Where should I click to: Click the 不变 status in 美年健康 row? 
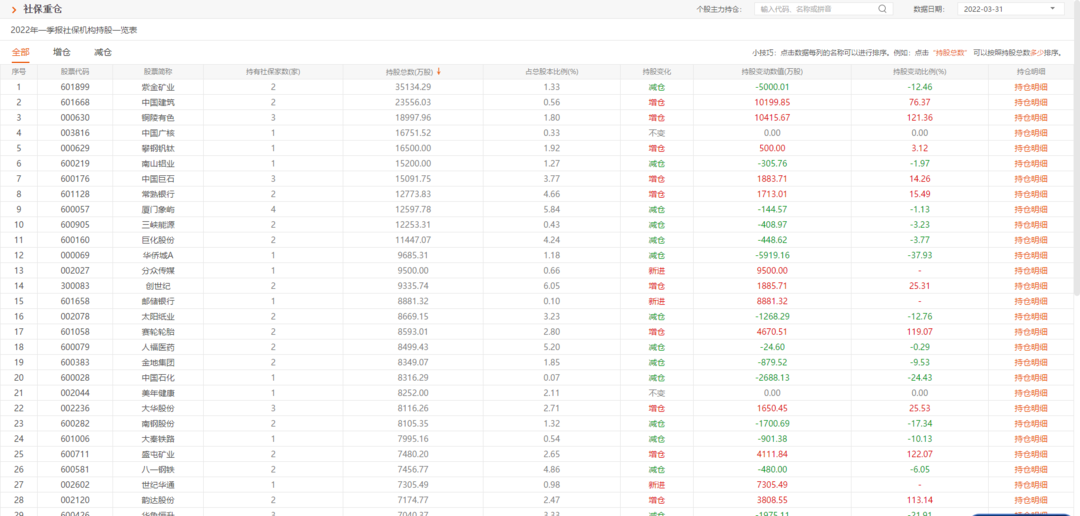[x=656, y=393]
